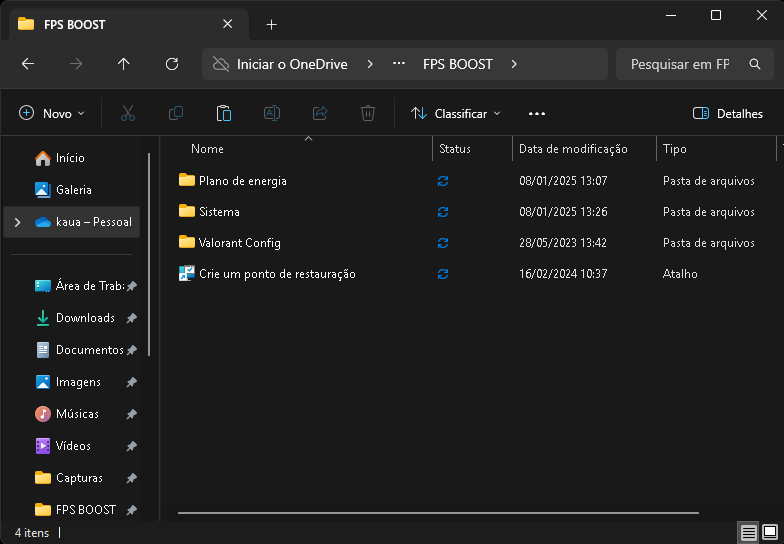Add a new tab with plus button
This screenshot has height=544, width=784.
(271, 24)
